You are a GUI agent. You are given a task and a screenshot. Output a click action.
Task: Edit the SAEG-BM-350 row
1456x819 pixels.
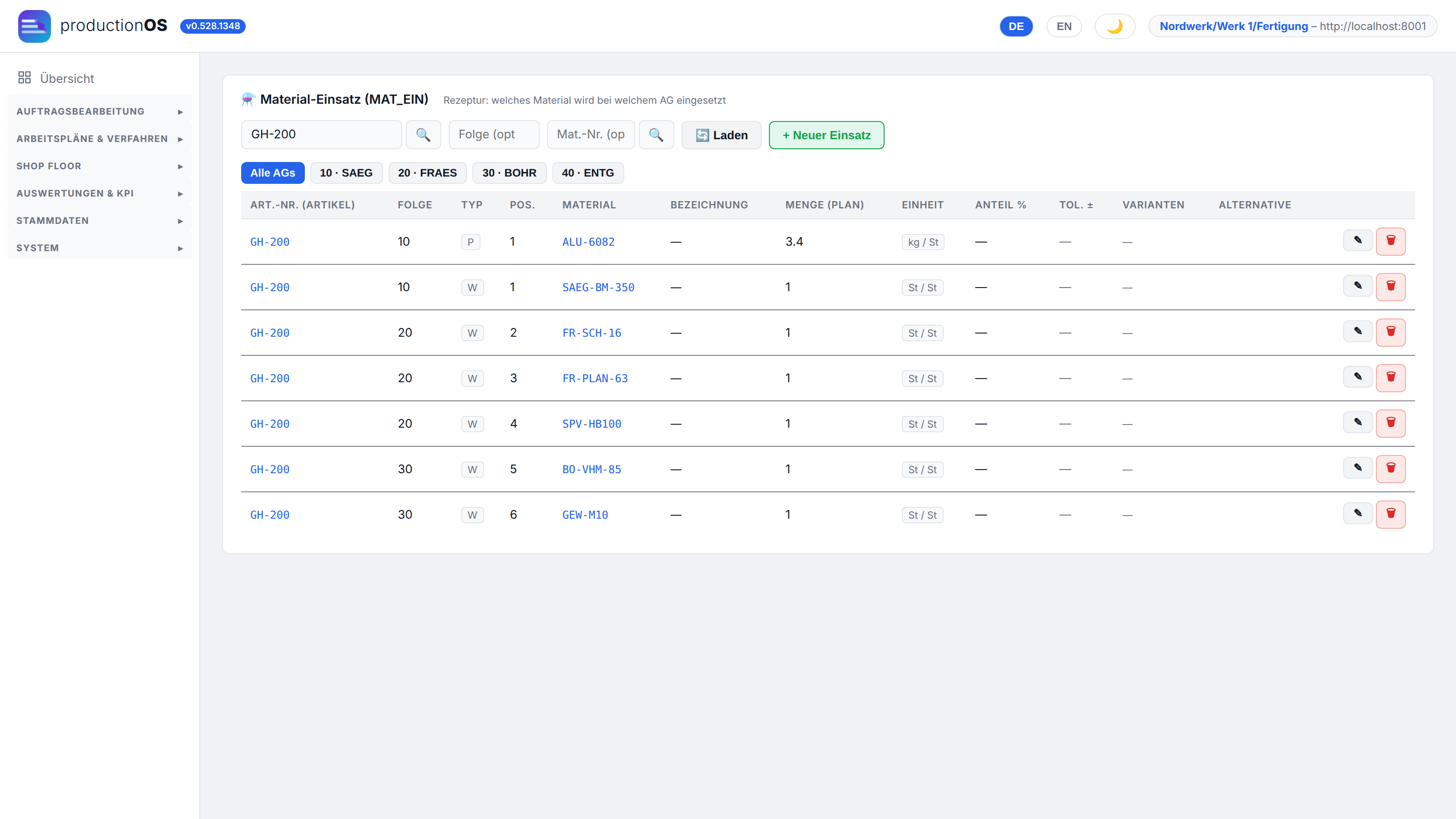pos(1358,285)
